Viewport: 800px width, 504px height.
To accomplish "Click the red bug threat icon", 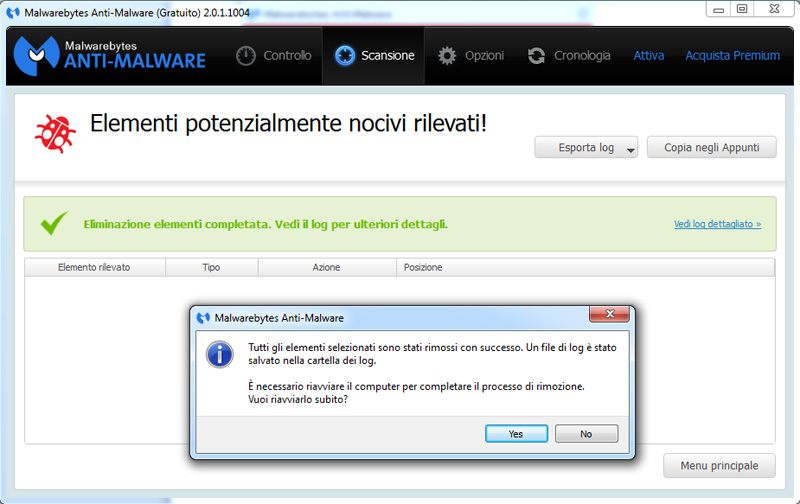I will click(55, 134).
